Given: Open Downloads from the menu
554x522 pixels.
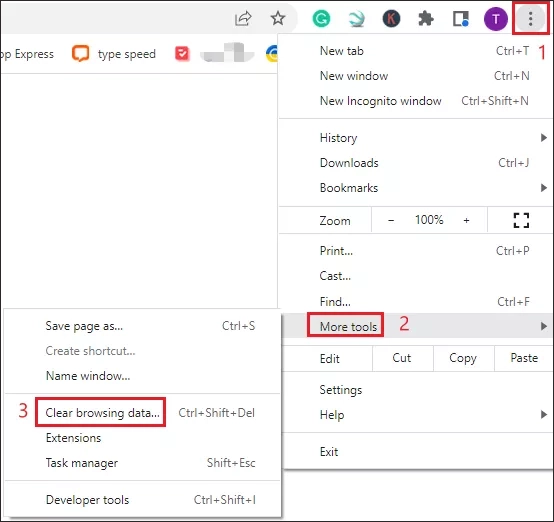Looking at the screenshot, I should tap(416, 163).
